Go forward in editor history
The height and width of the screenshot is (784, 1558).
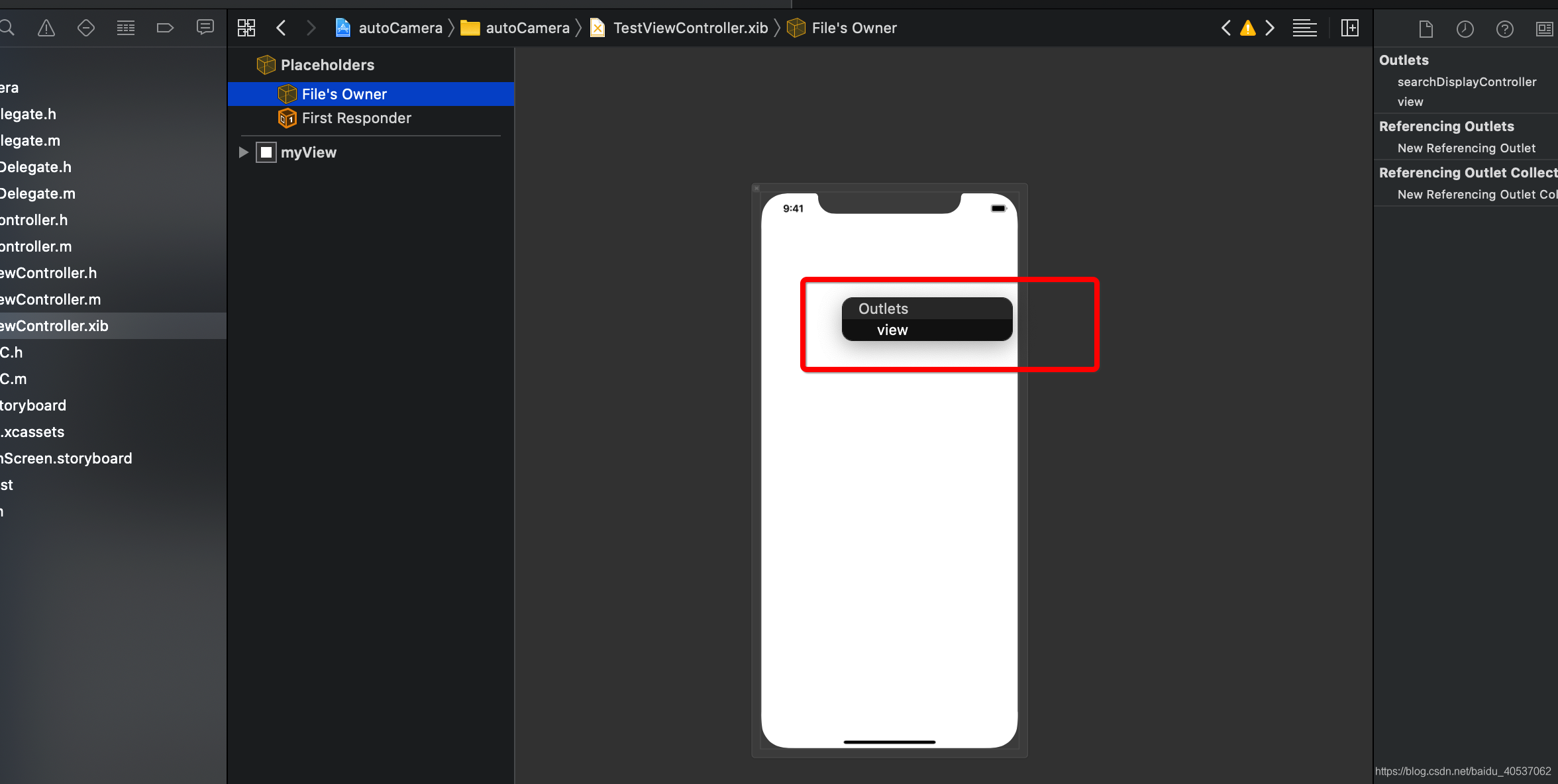pos(311,28)
